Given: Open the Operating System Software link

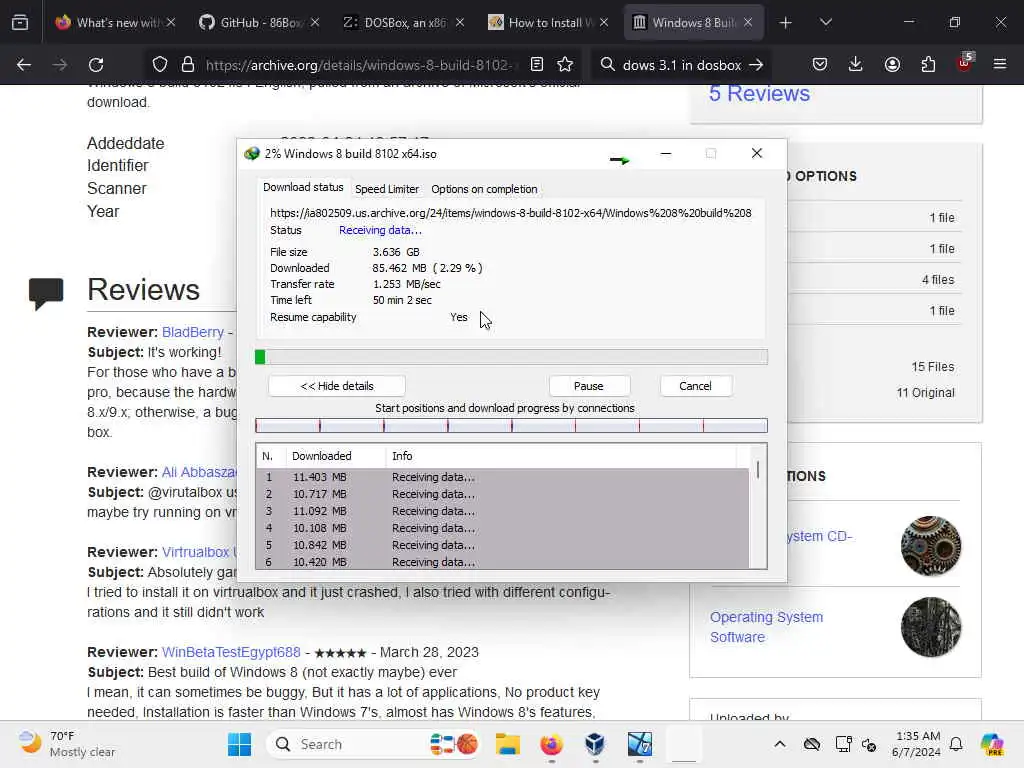Looking at the screenshot, I should tap(767, 627).
